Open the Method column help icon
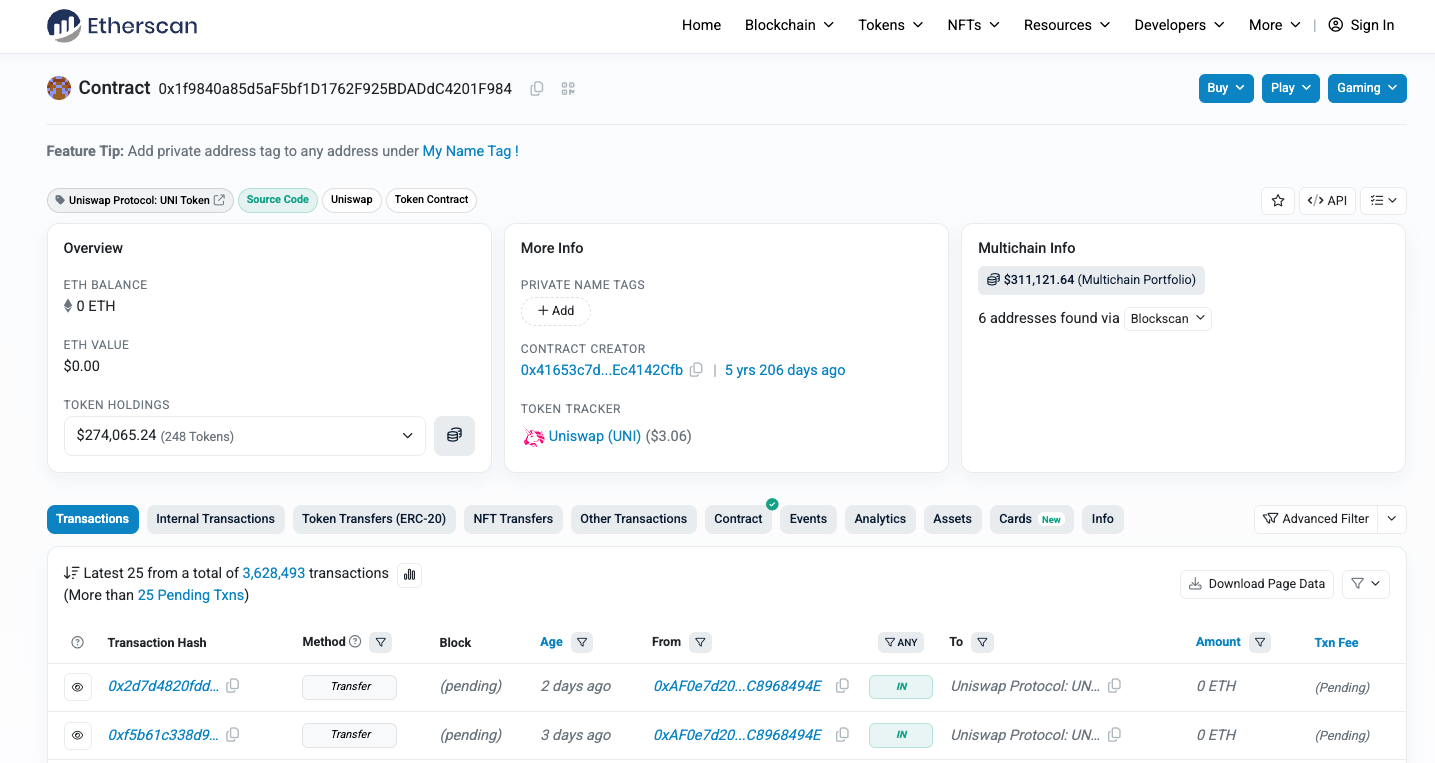Image resolution: width=1435 pixels, height=763 pixels. click(x=354, y=642)
